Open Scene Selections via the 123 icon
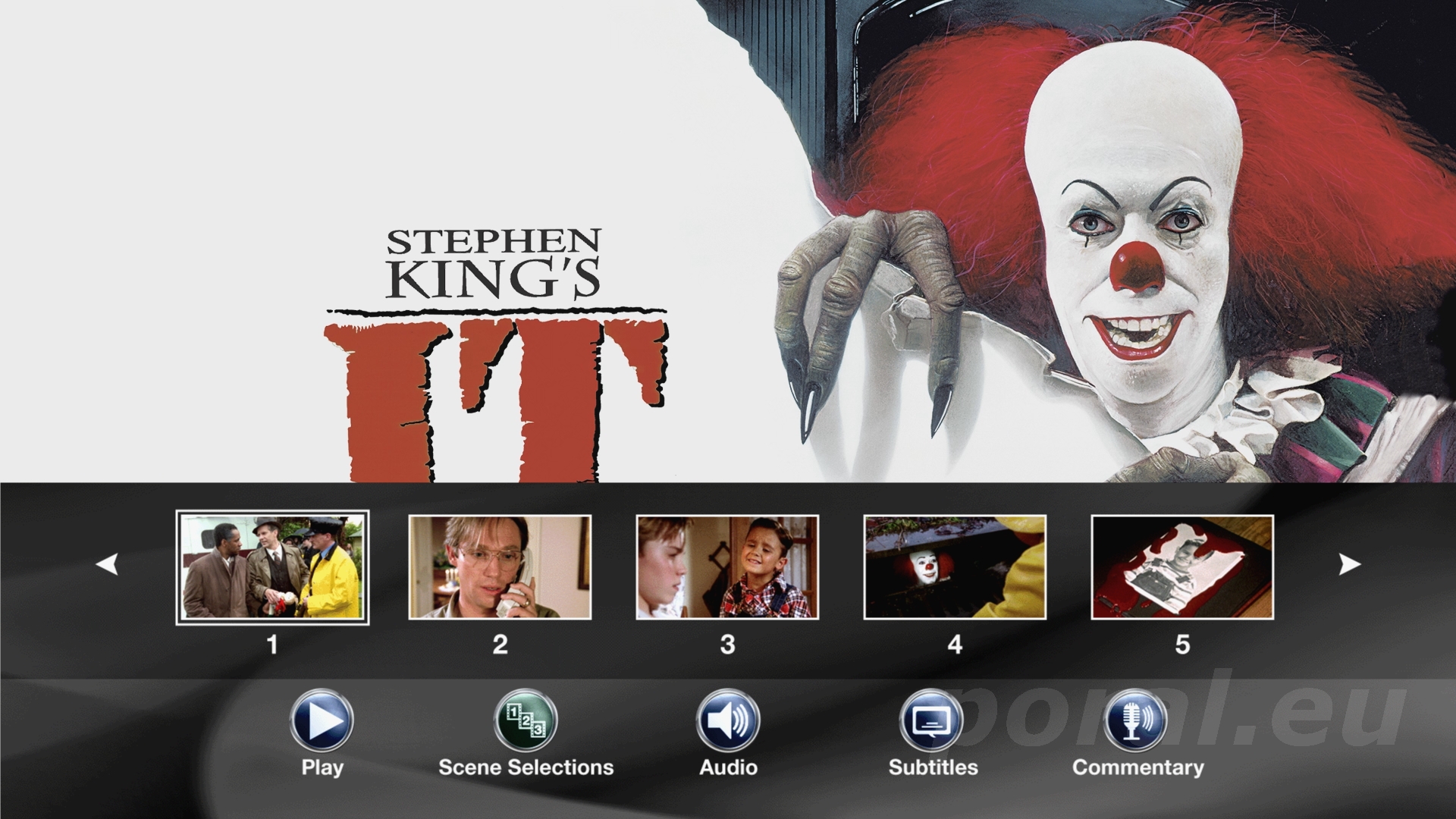 pyautogui.click(x=526, y=720)
